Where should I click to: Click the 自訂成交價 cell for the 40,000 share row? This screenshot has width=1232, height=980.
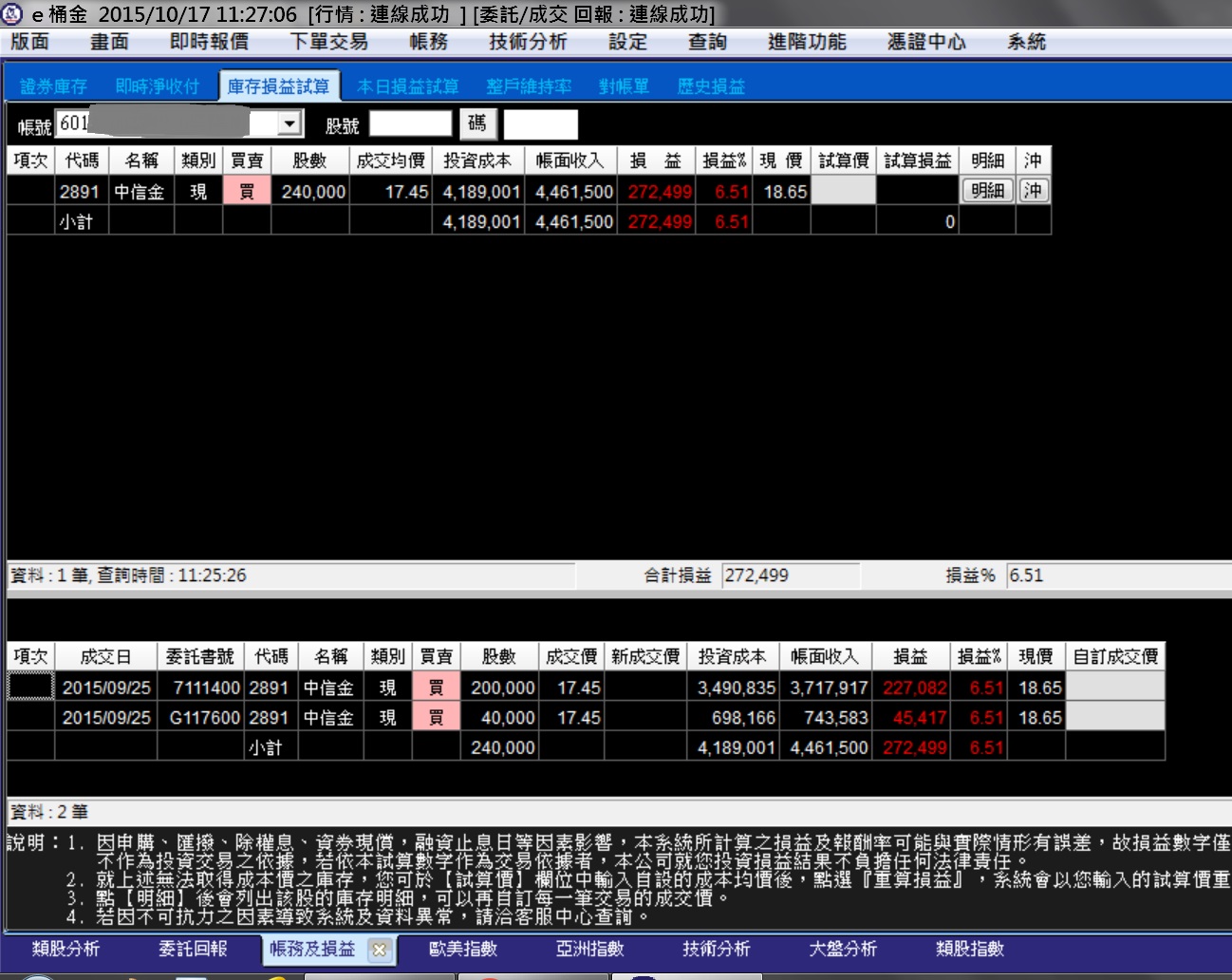click(x=1115, y=718)
